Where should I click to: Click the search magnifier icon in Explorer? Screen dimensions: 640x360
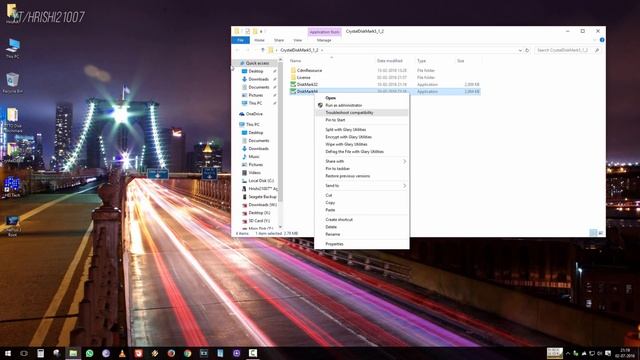(597, 50)
